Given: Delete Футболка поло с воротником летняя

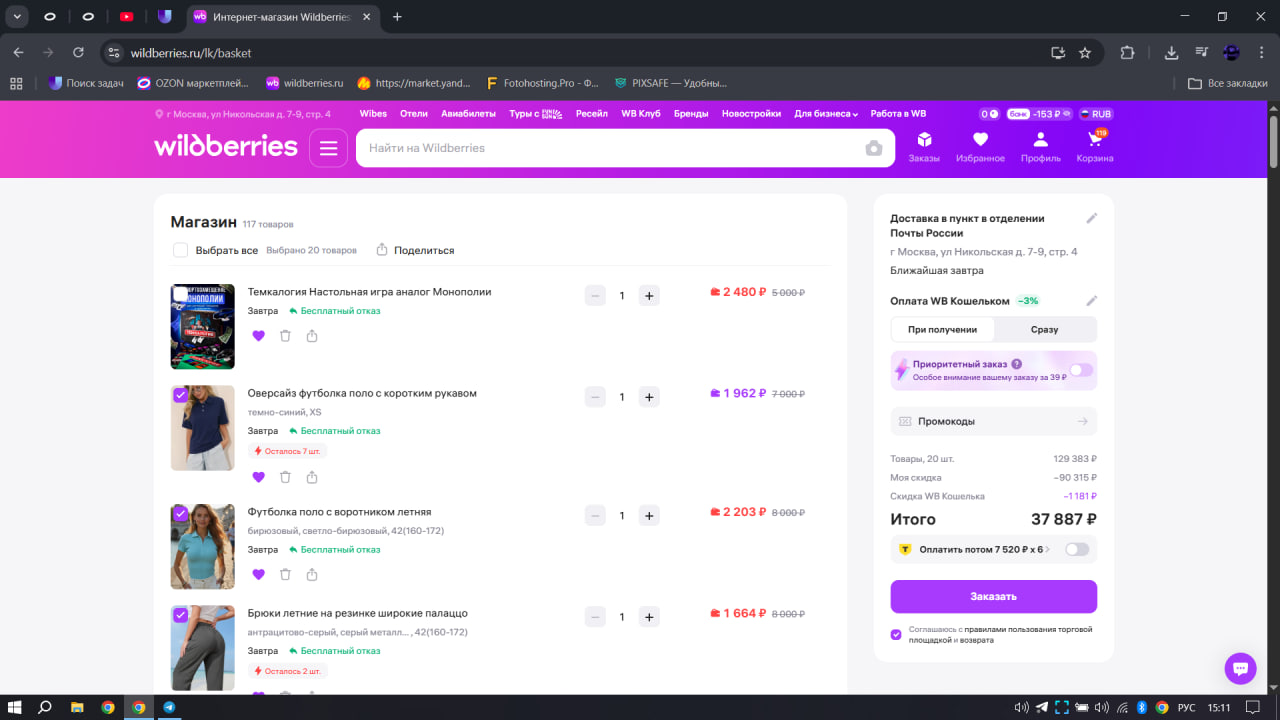Looking at the screenshot, I should [285, 575].
